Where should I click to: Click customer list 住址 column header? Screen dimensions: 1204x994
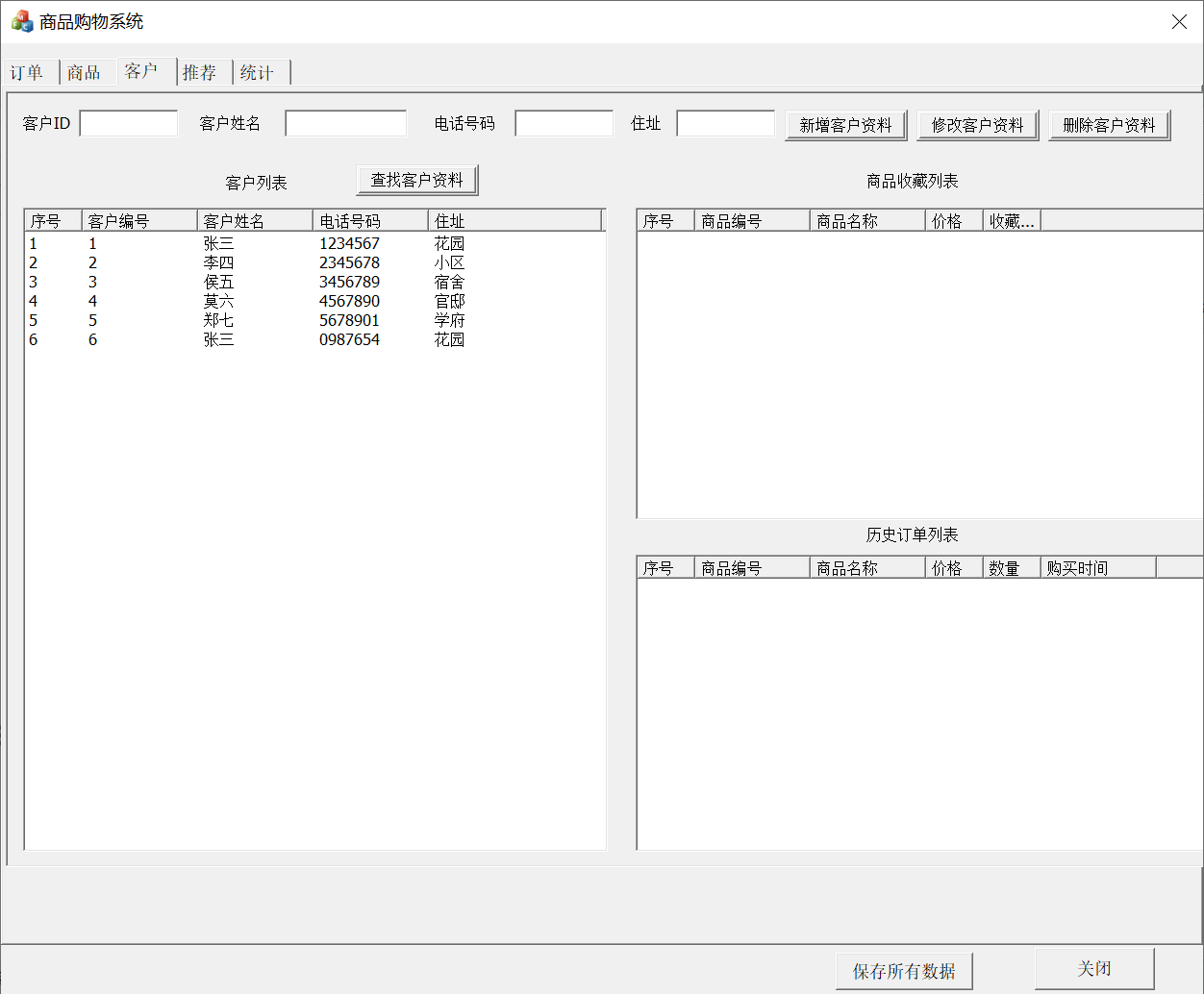pos(514,220)
